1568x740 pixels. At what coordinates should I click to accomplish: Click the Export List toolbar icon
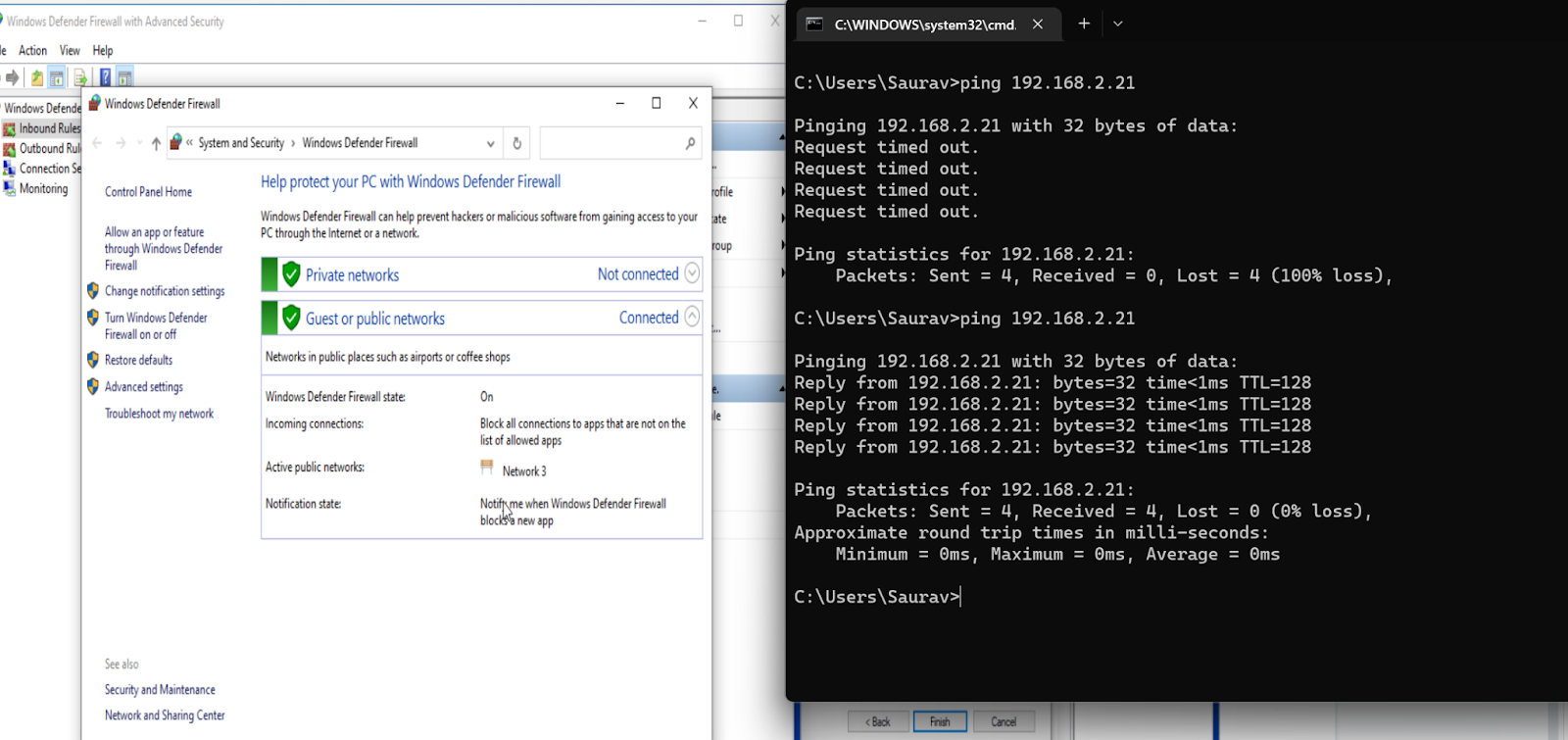tap(80, 78)
